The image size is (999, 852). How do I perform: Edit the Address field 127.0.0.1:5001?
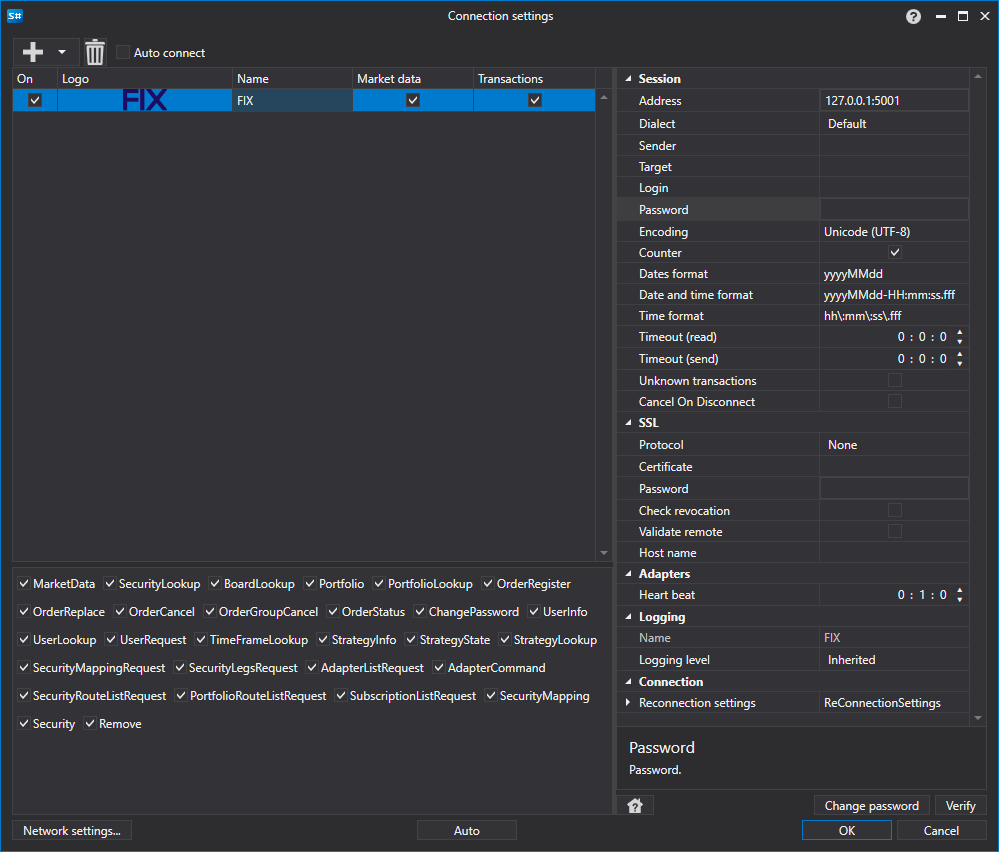click(894, 100)
